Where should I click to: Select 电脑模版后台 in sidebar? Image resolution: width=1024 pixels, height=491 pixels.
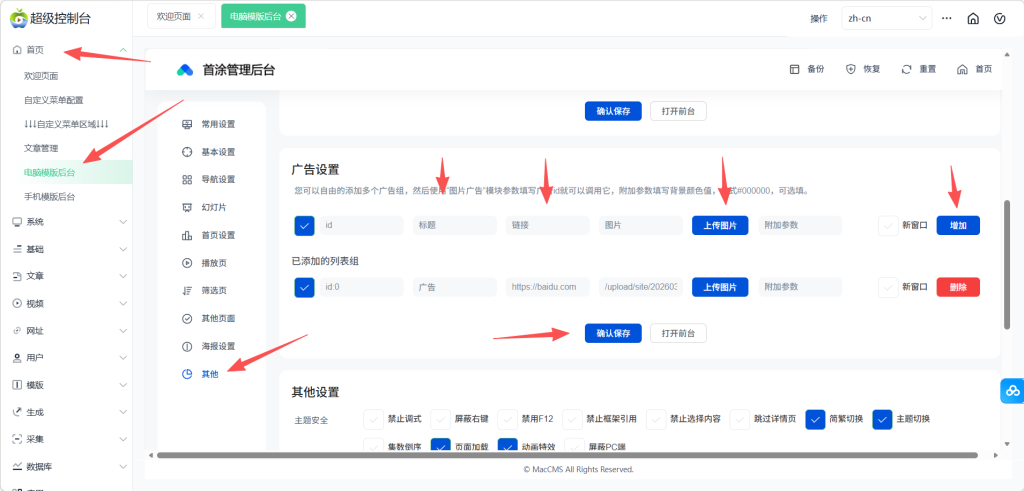point(50,172)
